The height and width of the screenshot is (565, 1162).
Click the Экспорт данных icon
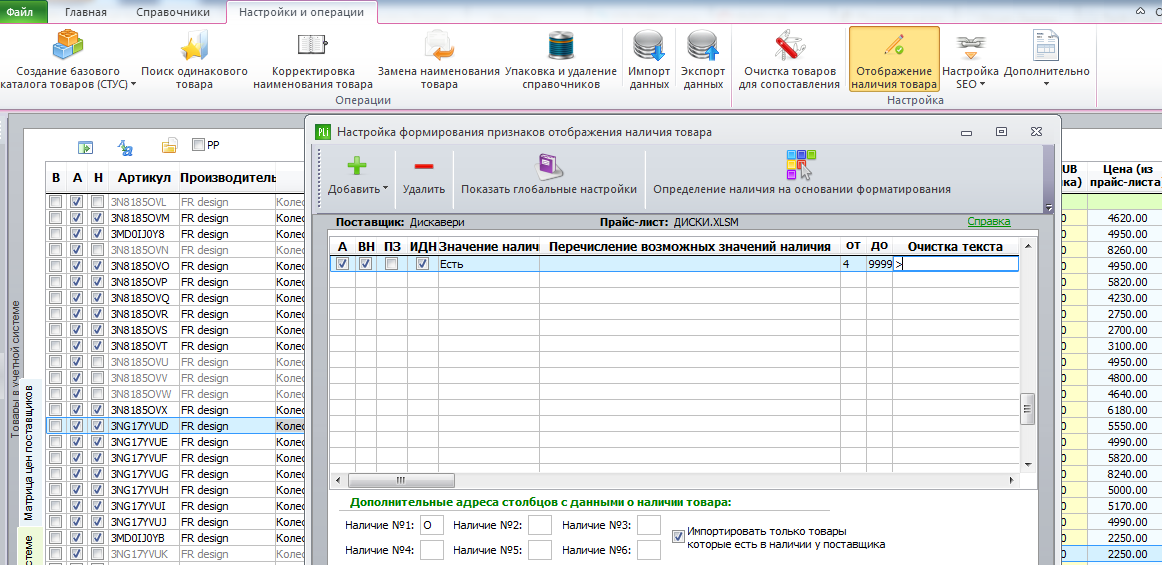703,45
